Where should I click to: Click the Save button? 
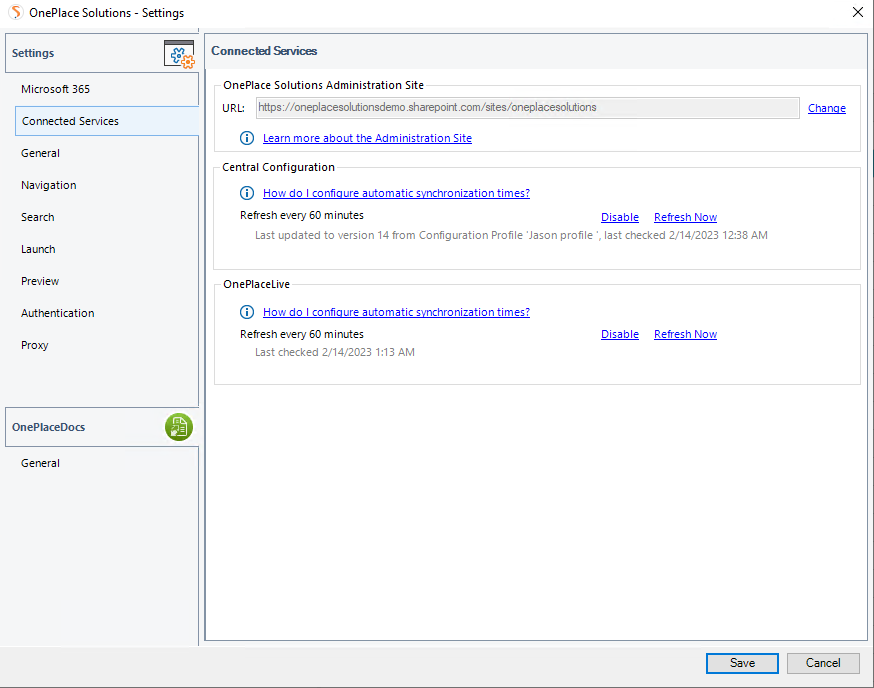742,663
